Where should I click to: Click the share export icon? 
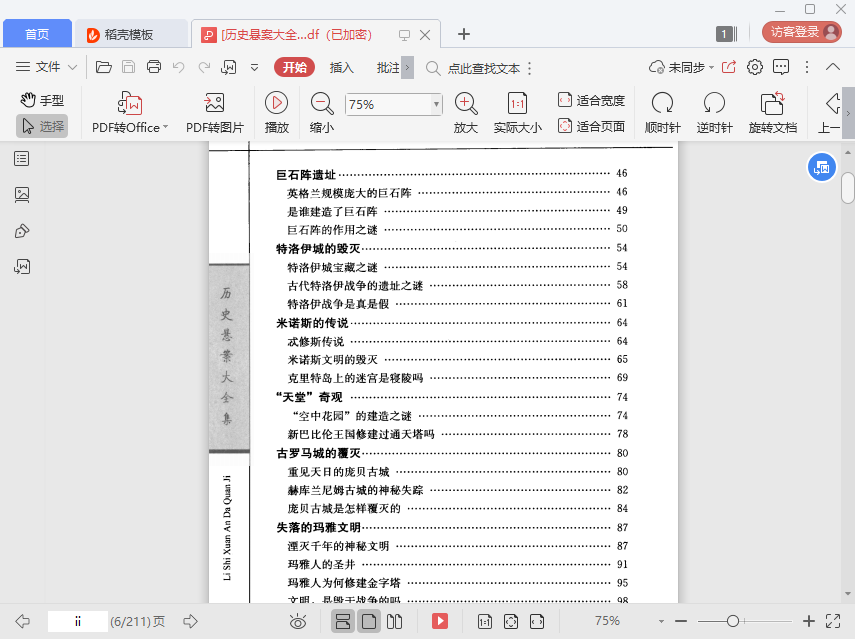click(x=728, y=67)
